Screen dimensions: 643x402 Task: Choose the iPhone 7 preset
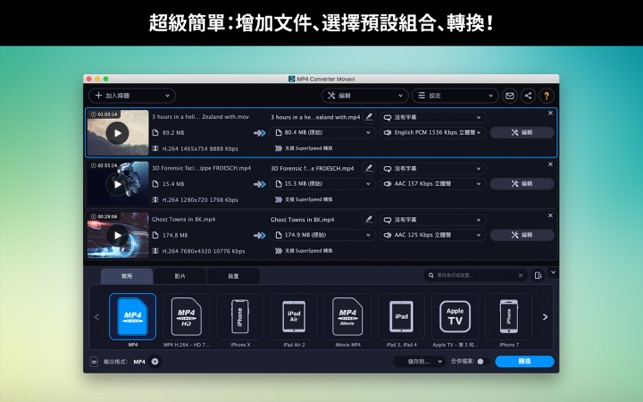pos(509,317)
